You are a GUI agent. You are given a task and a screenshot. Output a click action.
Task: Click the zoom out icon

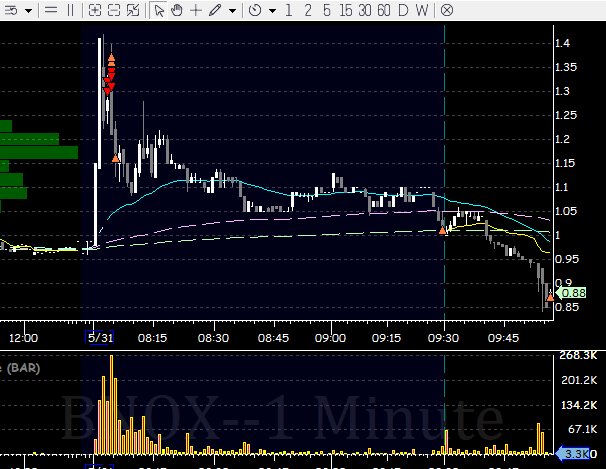pos(114,10)
